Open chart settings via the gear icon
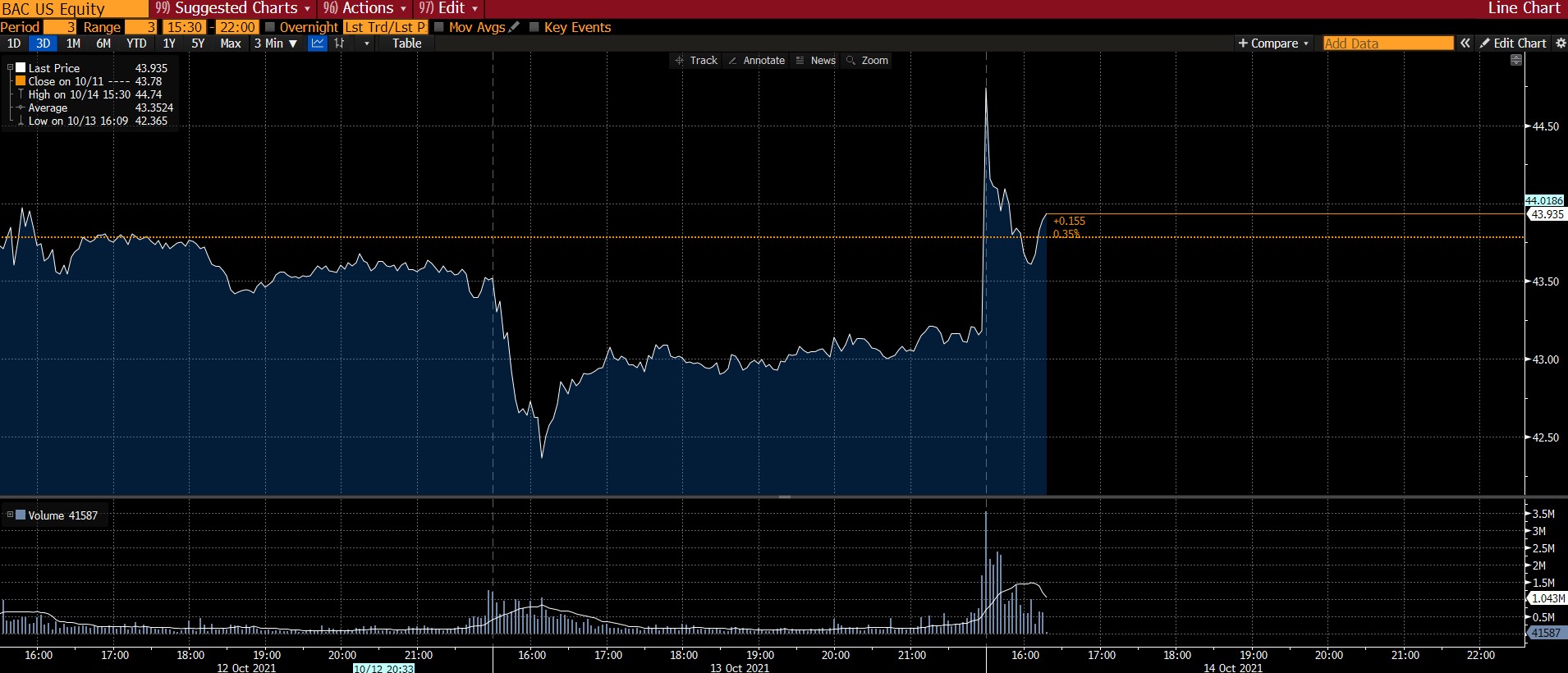 (x=1561, y=43)
